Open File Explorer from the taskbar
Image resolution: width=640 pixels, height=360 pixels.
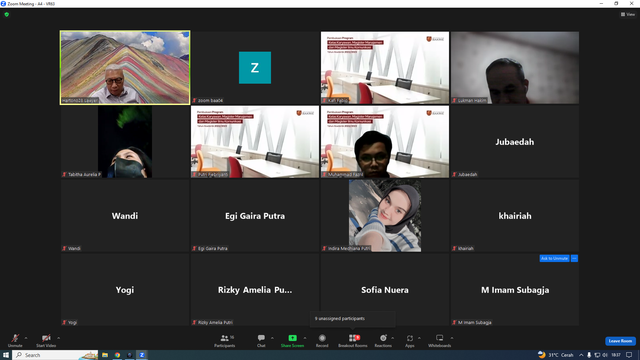[x=105, y=355]
